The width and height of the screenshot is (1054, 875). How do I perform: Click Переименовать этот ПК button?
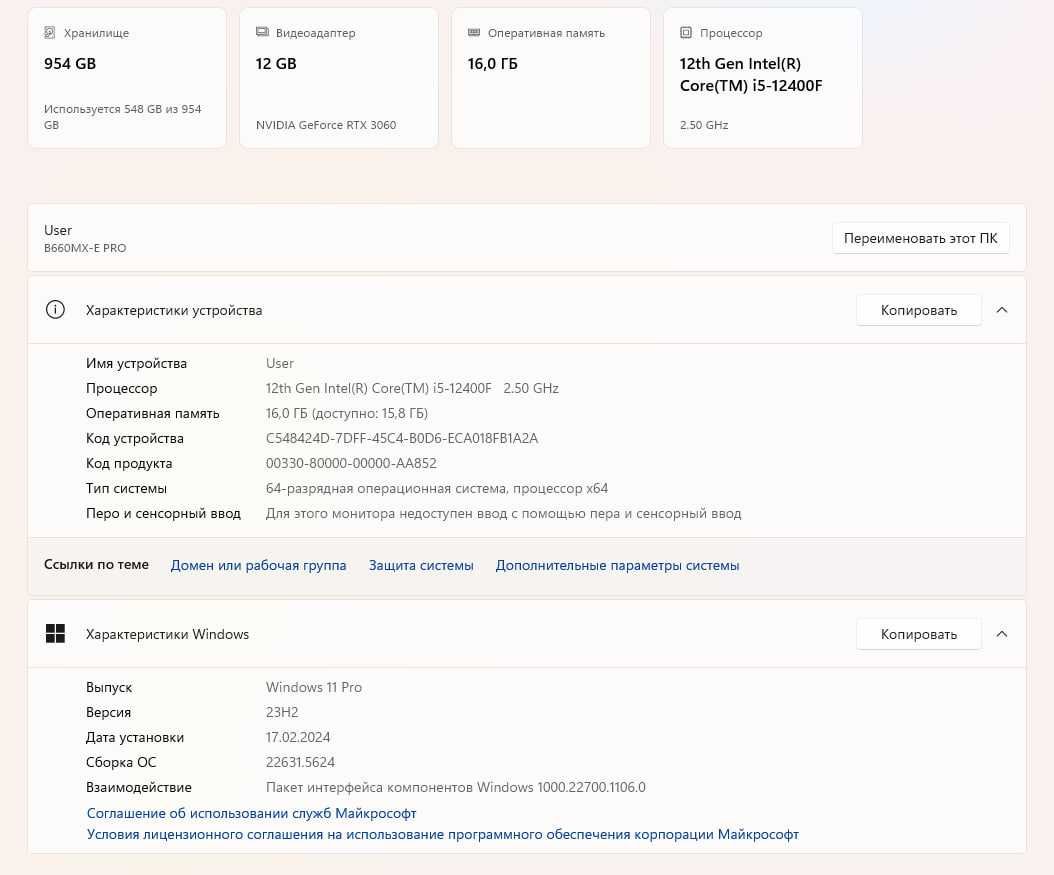920,238
